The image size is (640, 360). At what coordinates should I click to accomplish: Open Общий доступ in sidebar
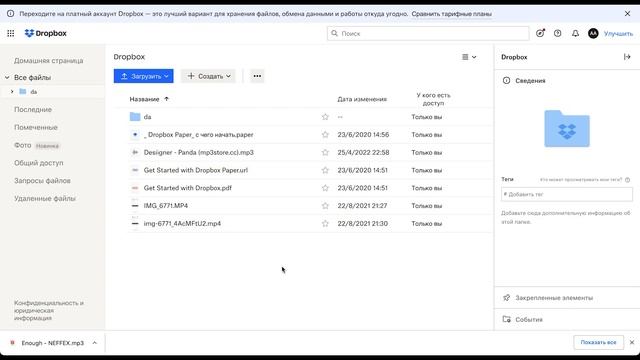click(39, 163)
